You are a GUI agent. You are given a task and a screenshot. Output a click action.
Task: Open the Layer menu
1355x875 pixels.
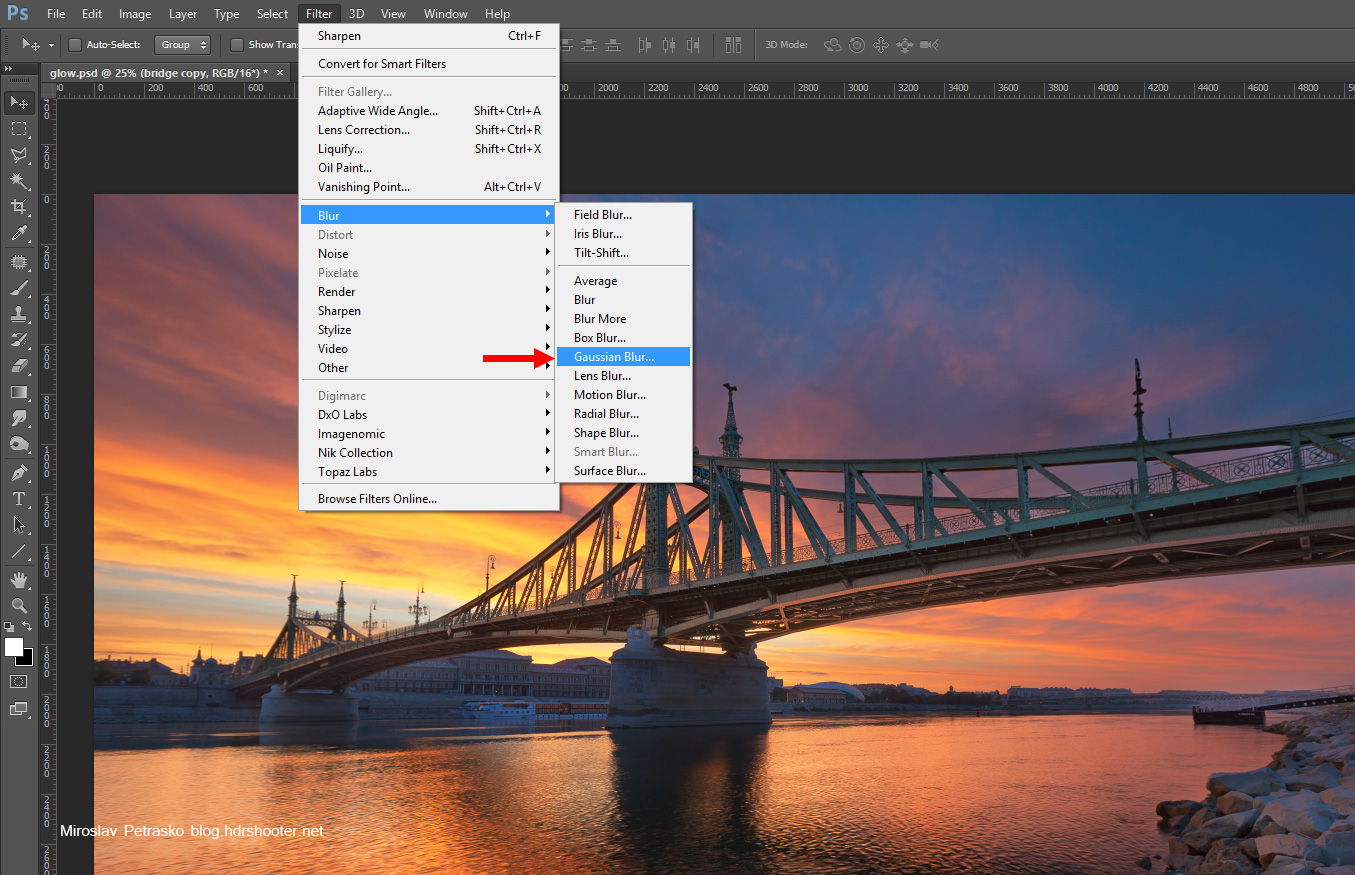pos(183,14)
